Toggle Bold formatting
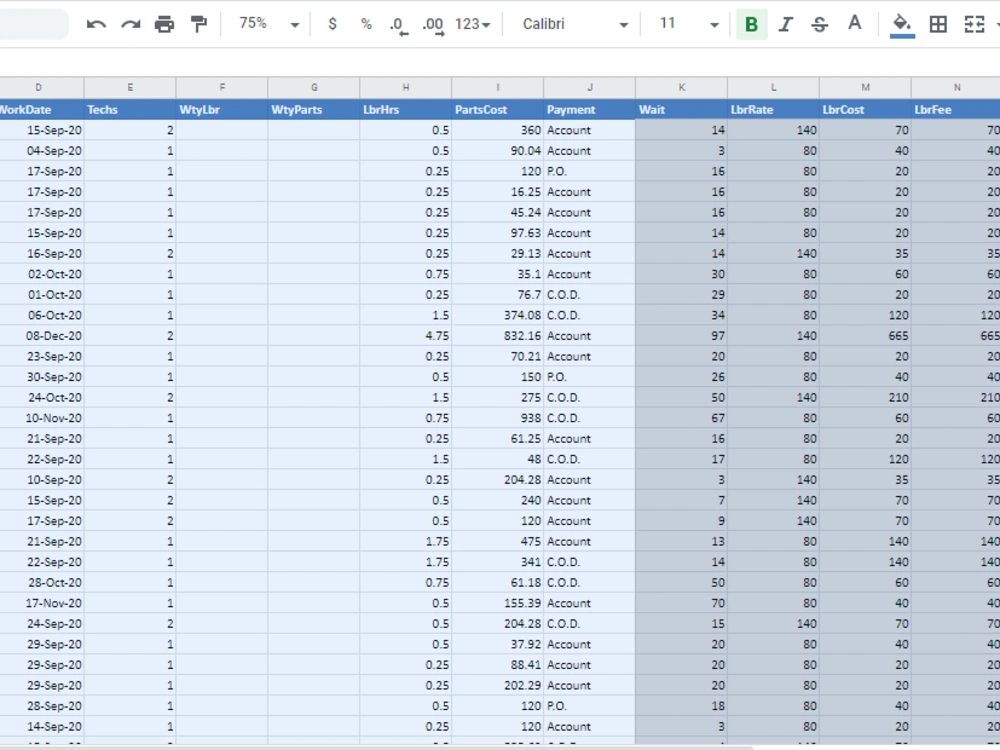The height and width of the screenshot is (750, 1000). tap(751, 24)
